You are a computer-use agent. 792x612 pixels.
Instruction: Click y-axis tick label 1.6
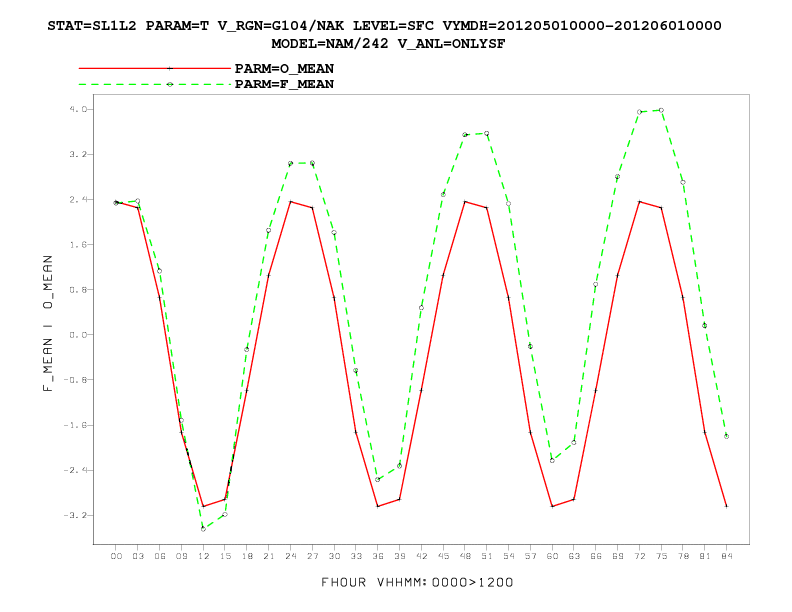tap(77, 244)
